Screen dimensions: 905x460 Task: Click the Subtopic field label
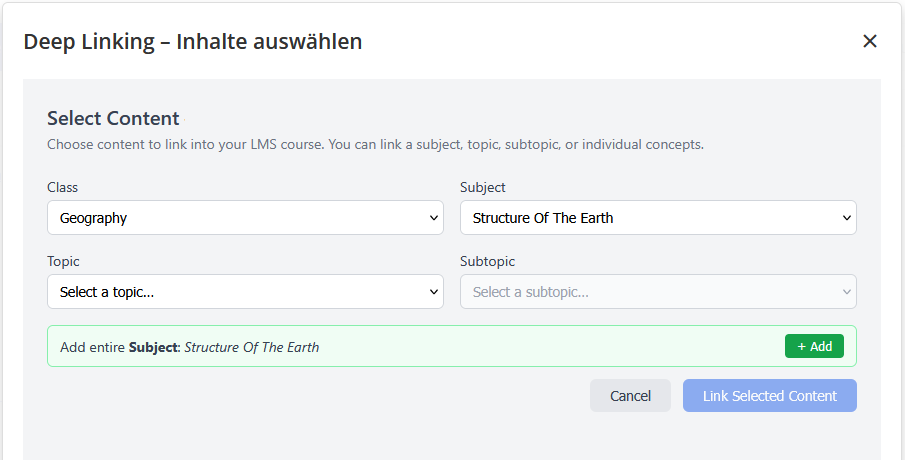(x=487, y=261)
